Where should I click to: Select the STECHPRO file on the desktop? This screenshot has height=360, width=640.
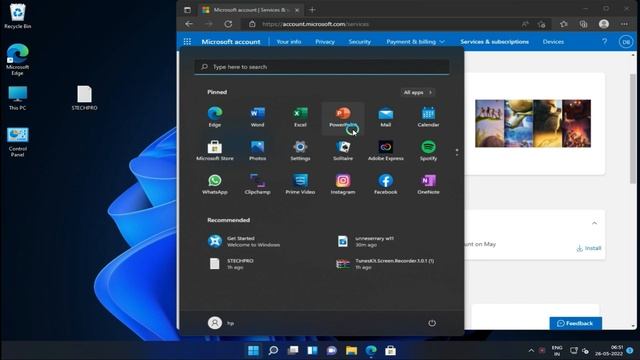point(84,98)
